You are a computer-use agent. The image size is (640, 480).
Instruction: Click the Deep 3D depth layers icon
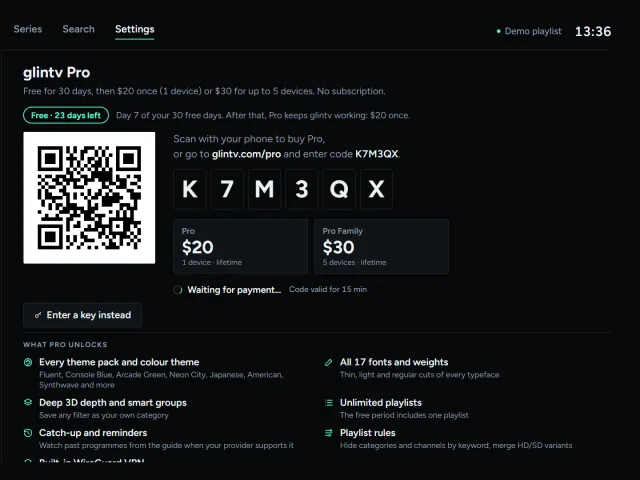(x=28, y=402)
